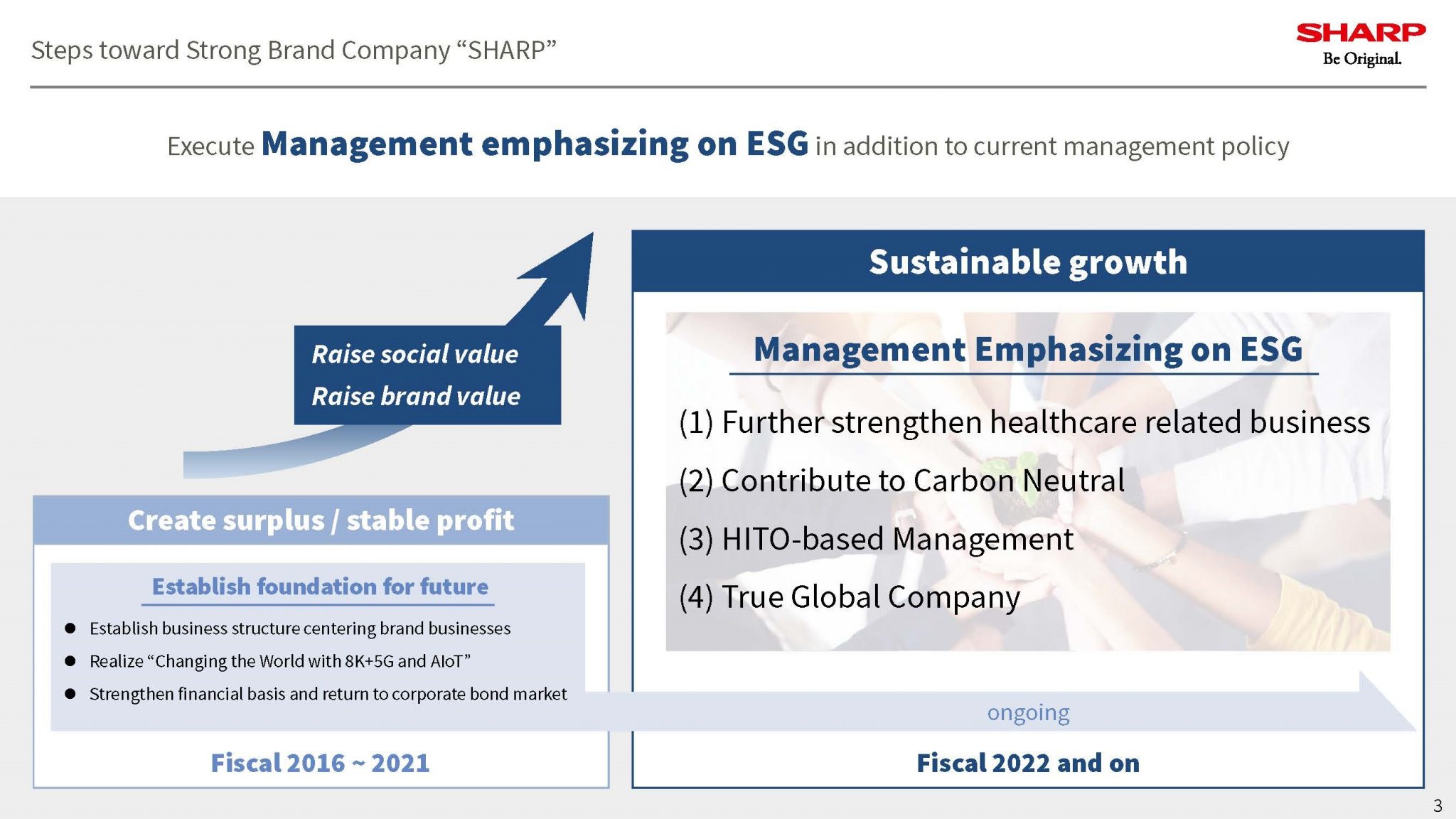1456x819 pixels.
Task: Click the bullet before "Strengthen financial basis"
Action: 70,694
